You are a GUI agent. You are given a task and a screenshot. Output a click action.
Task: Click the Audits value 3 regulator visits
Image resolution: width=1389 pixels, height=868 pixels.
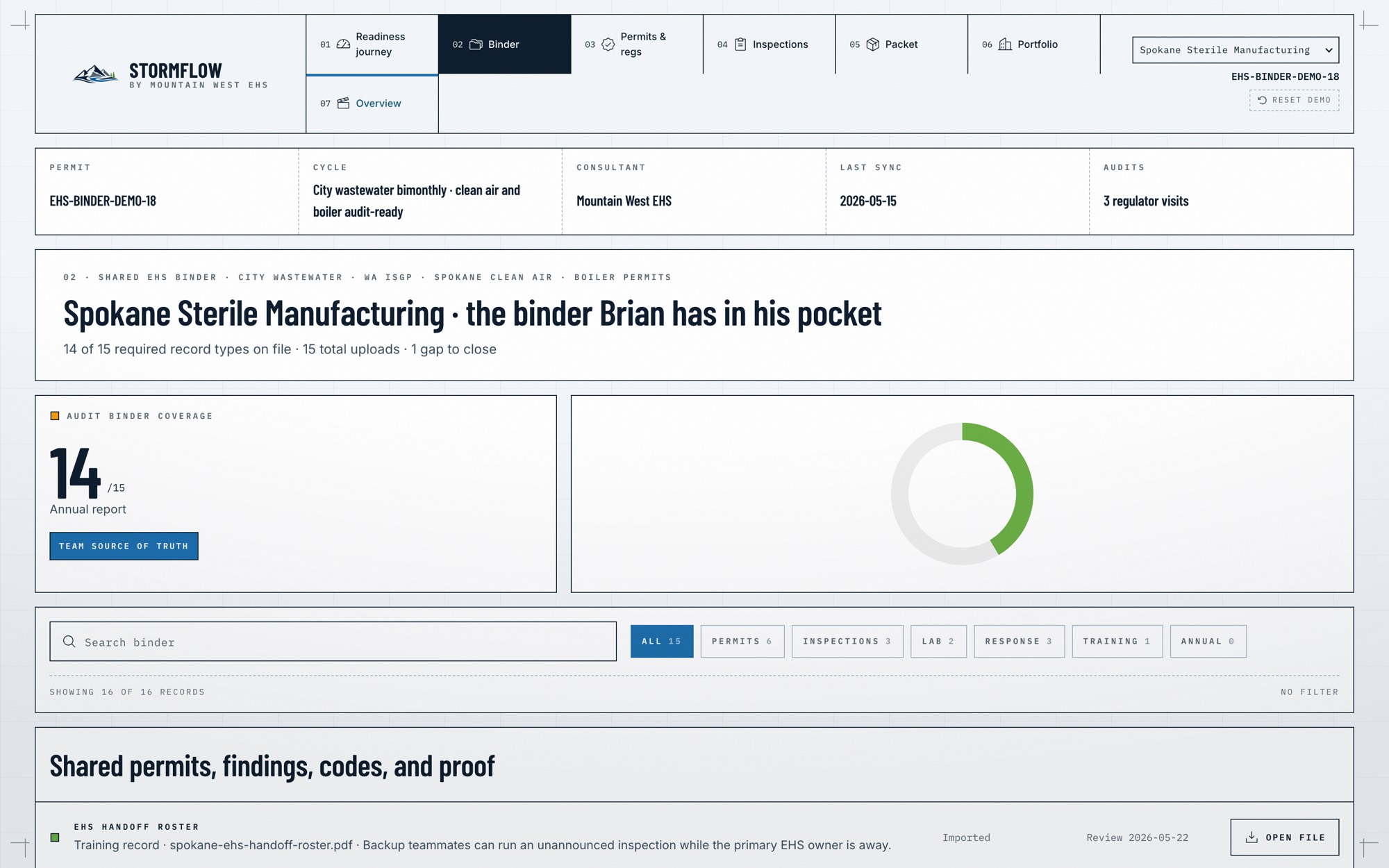pyautogui.click(x=1146, y=201)
